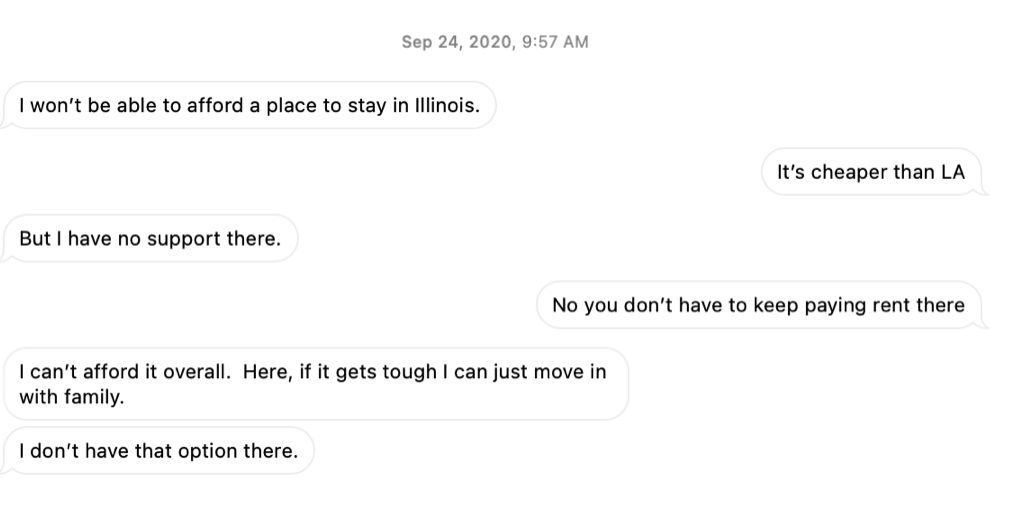
Task: Click the word "LA" in the sent reply
Action: coord(952,172)
